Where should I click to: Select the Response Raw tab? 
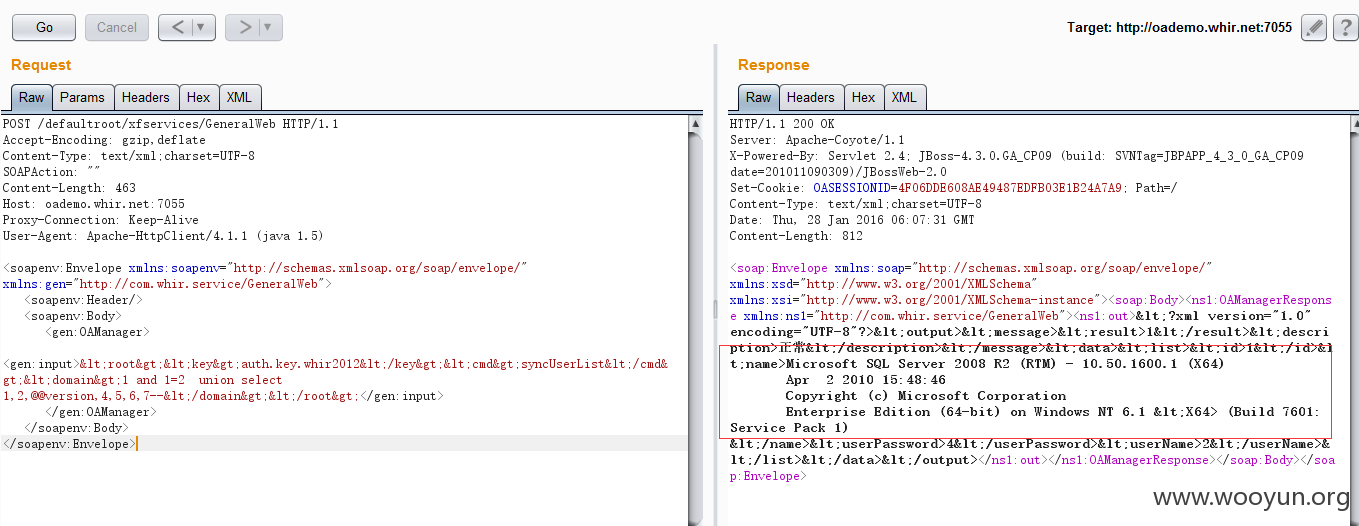click(x=759, y=97)
